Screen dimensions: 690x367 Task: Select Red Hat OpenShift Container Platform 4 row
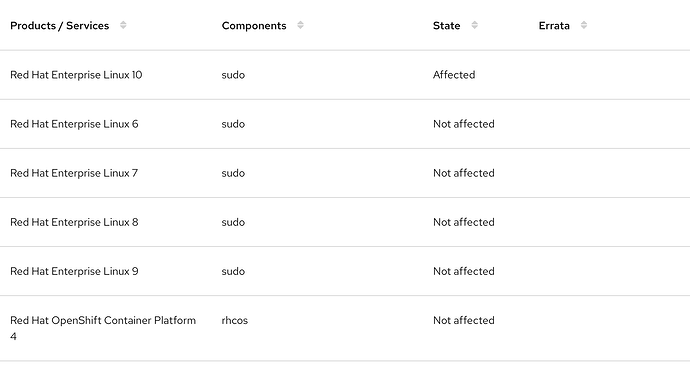click(345, 328)
